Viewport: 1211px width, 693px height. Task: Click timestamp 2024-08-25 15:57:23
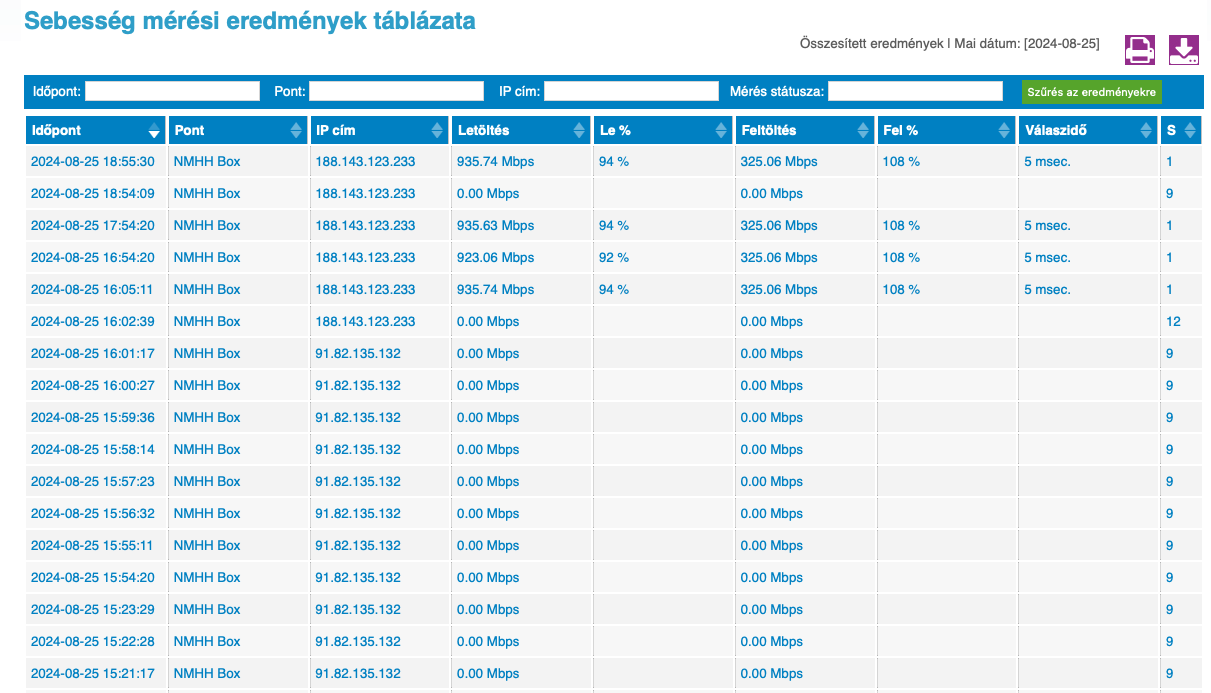coord(93,482)
